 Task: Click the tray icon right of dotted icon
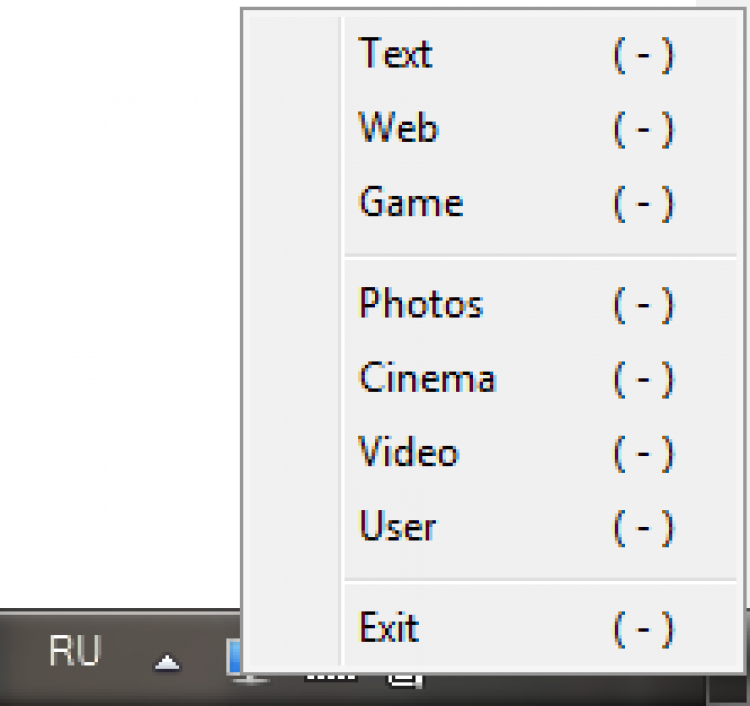tap(402, 679)
